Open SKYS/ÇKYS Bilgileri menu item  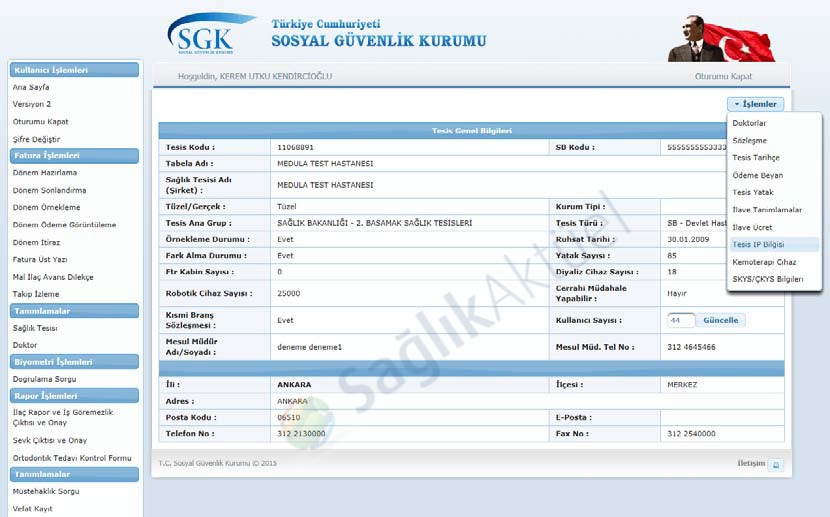(x=767, y=279)
